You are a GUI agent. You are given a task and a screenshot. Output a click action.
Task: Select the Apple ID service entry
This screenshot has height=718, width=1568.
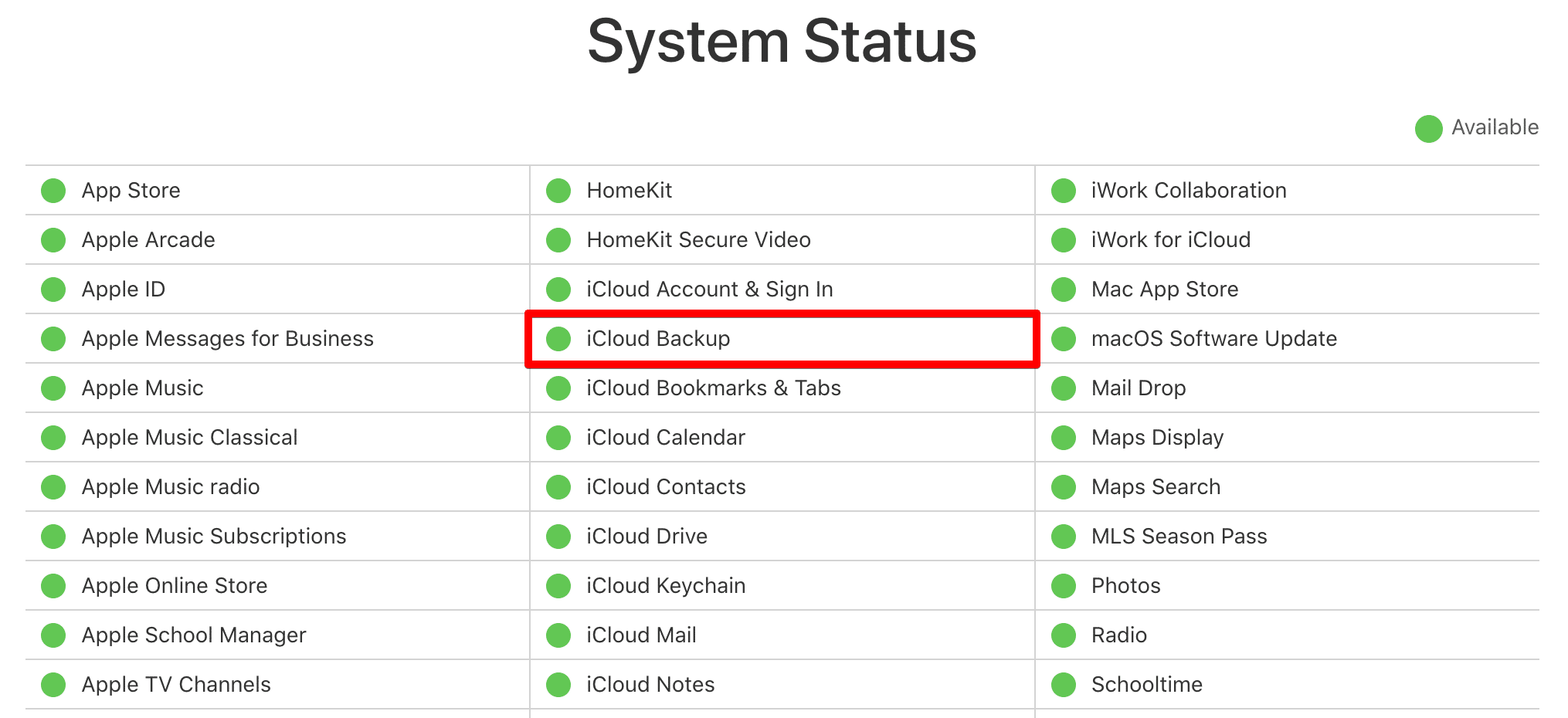click(x=124, y=290)
